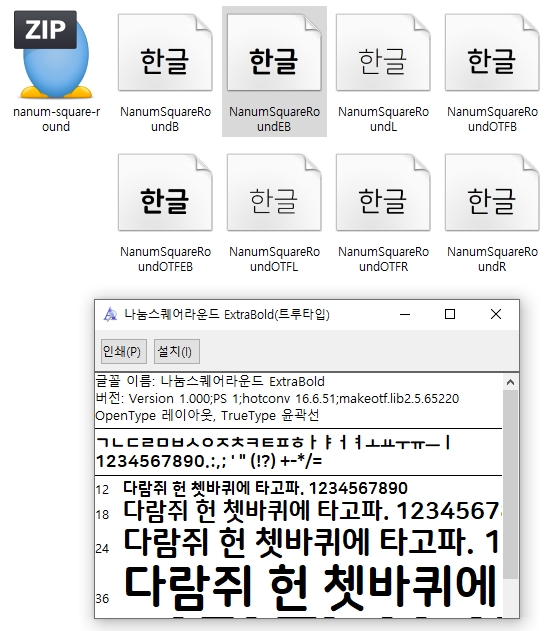Maximize the font preview window
This screenshot has width=550, height=631.
pyautogui.click(x=450, y=314)
